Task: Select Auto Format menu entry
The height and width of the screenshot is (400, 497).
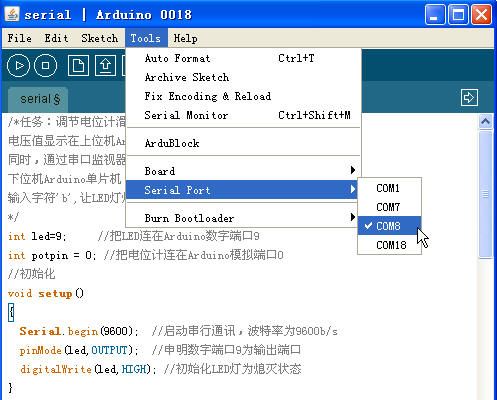Action: [243, 58]
